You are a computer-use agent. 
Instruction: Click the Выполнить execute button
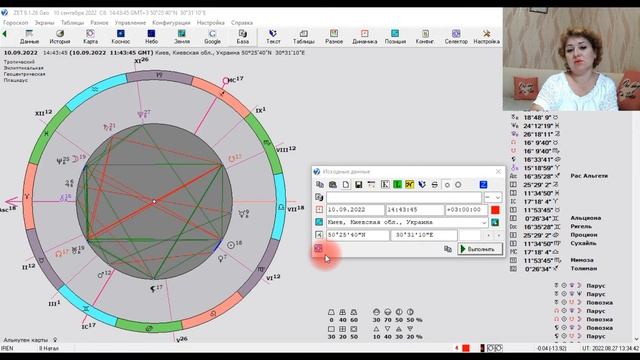click(480, 249)
